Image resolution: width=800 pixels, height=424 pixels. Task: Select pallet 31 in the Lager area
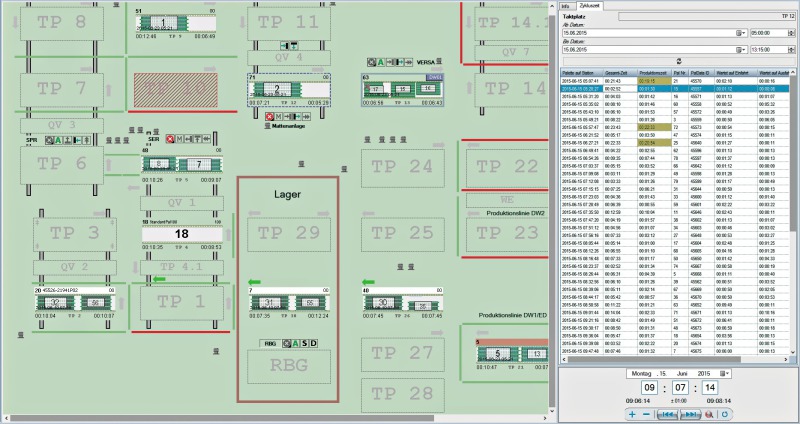270,303
